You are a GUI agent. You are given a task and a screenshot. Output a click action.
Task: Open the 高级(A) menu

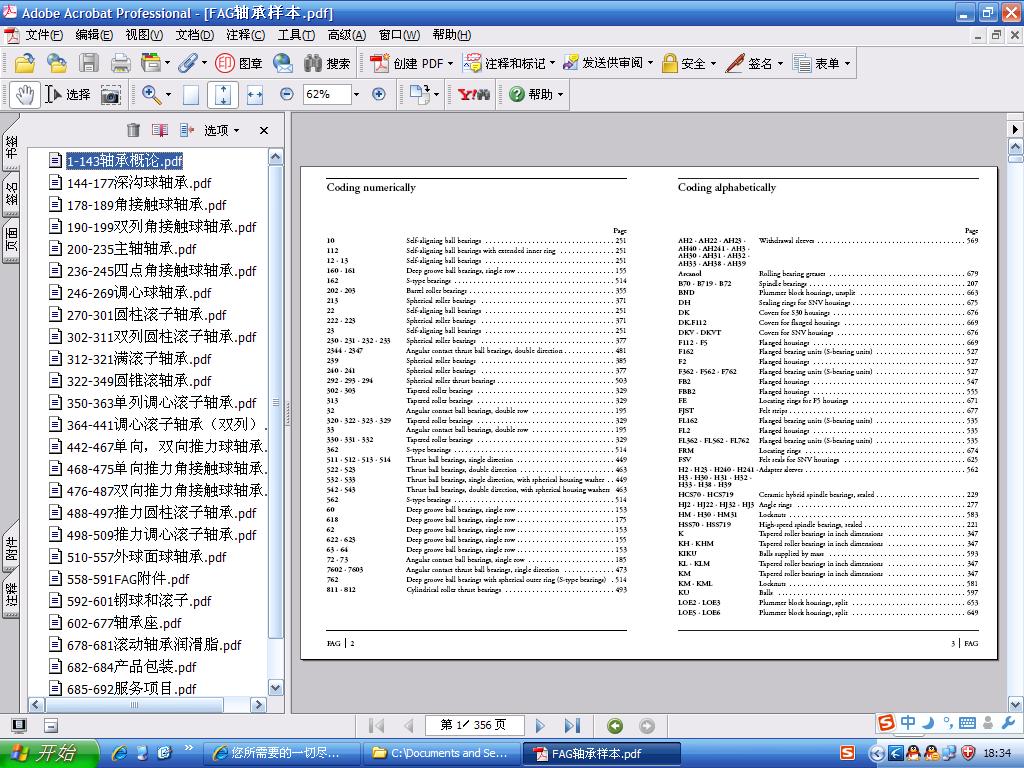[347, 35]
